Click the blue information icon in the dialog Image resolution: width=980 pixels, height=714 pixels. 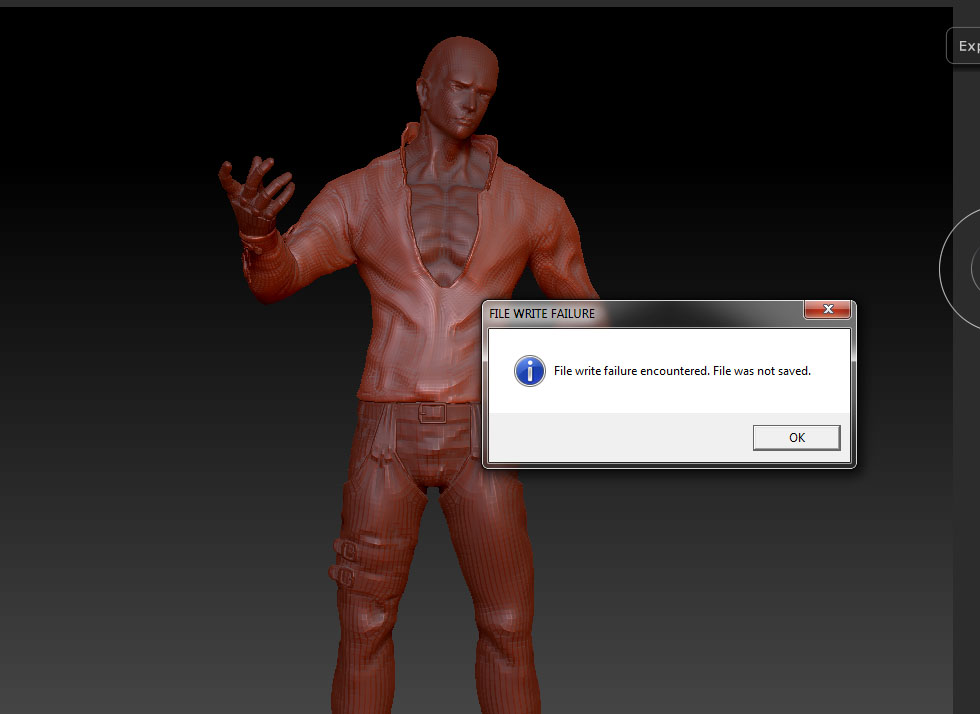click(530, 371)
